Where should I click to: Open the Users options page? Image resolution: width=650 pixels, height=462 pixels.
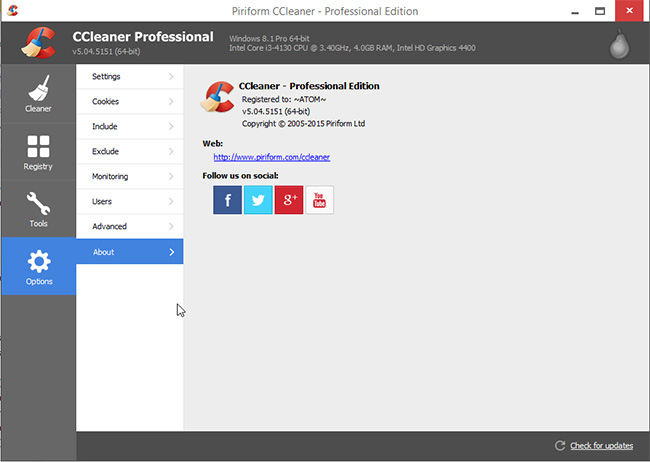click(130, 202)
